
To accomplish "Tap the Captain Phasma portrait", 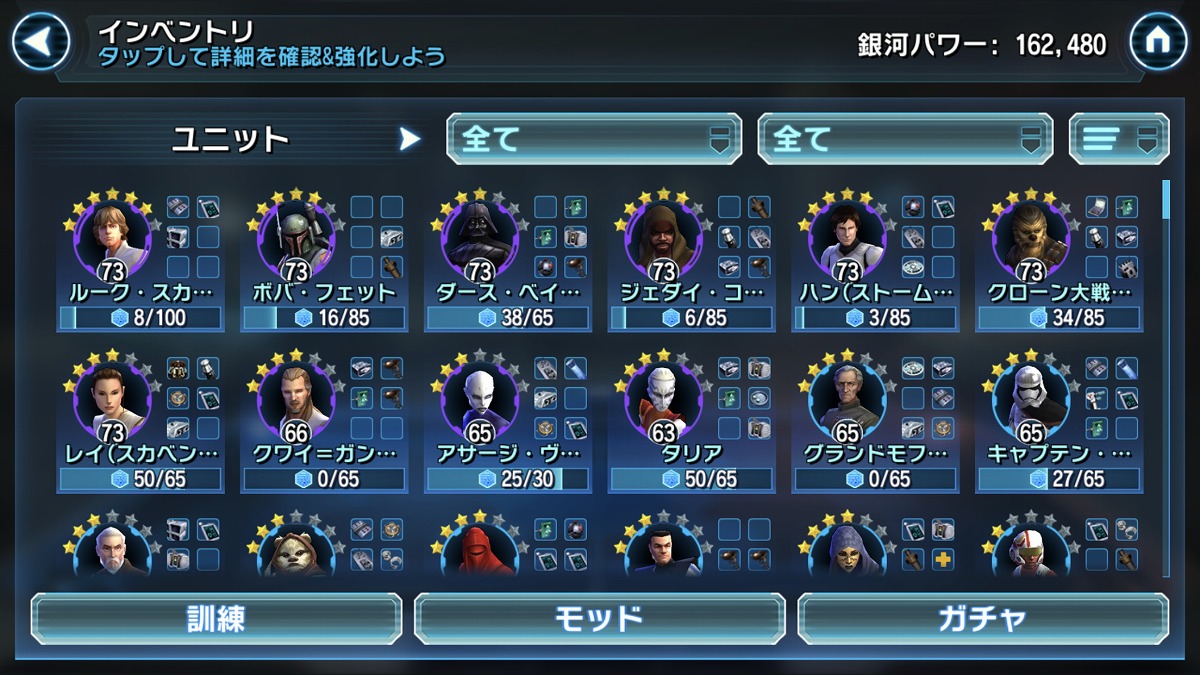I will (x=1031, y=398).
